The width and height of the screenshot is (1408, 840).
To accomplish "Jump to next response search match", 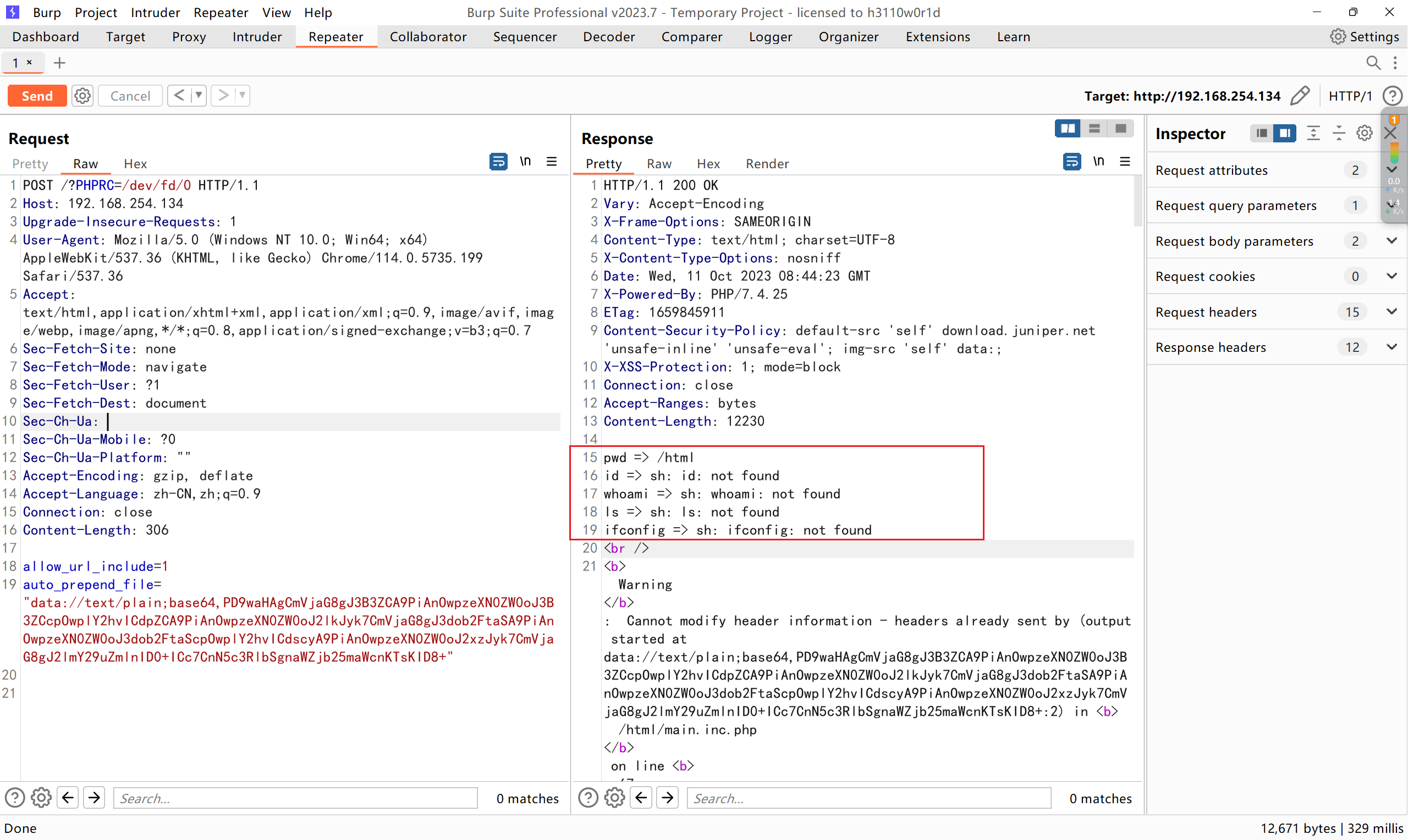I will [x=668, y=798].
